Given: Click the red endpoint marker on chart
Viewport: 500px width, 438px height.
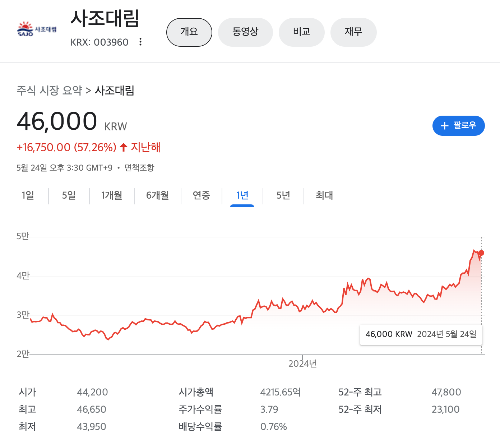Looking at the screenshot, I should click(x=481, y=253).
